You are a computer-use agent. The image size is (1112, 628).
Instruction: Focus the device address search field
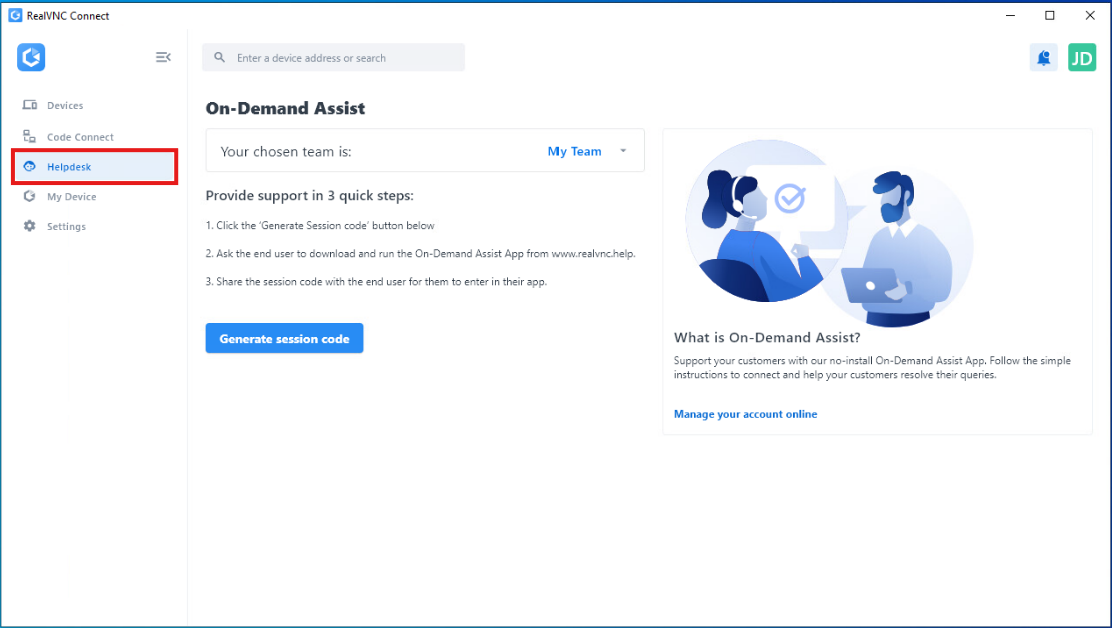click(333, 57)
